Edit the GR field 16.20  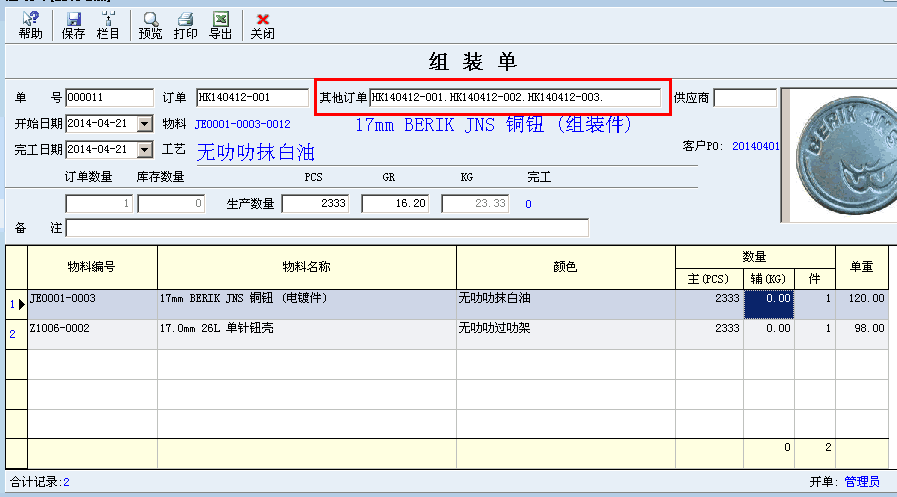pos(395,204)
